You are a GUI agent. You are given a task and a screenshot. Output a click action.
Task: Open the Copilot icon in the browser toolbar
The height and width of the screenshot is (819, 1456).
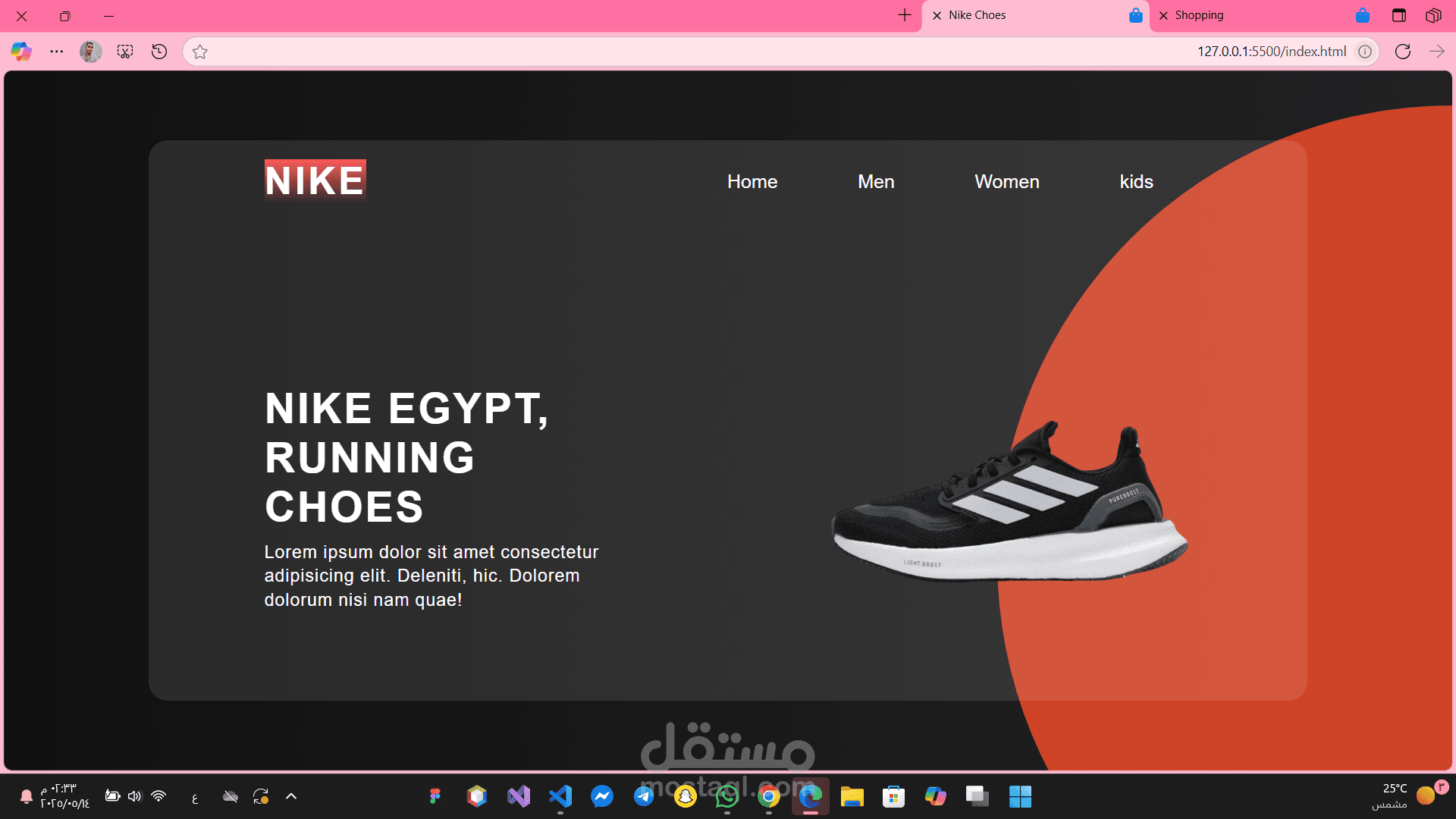click(x=21, y=52)
